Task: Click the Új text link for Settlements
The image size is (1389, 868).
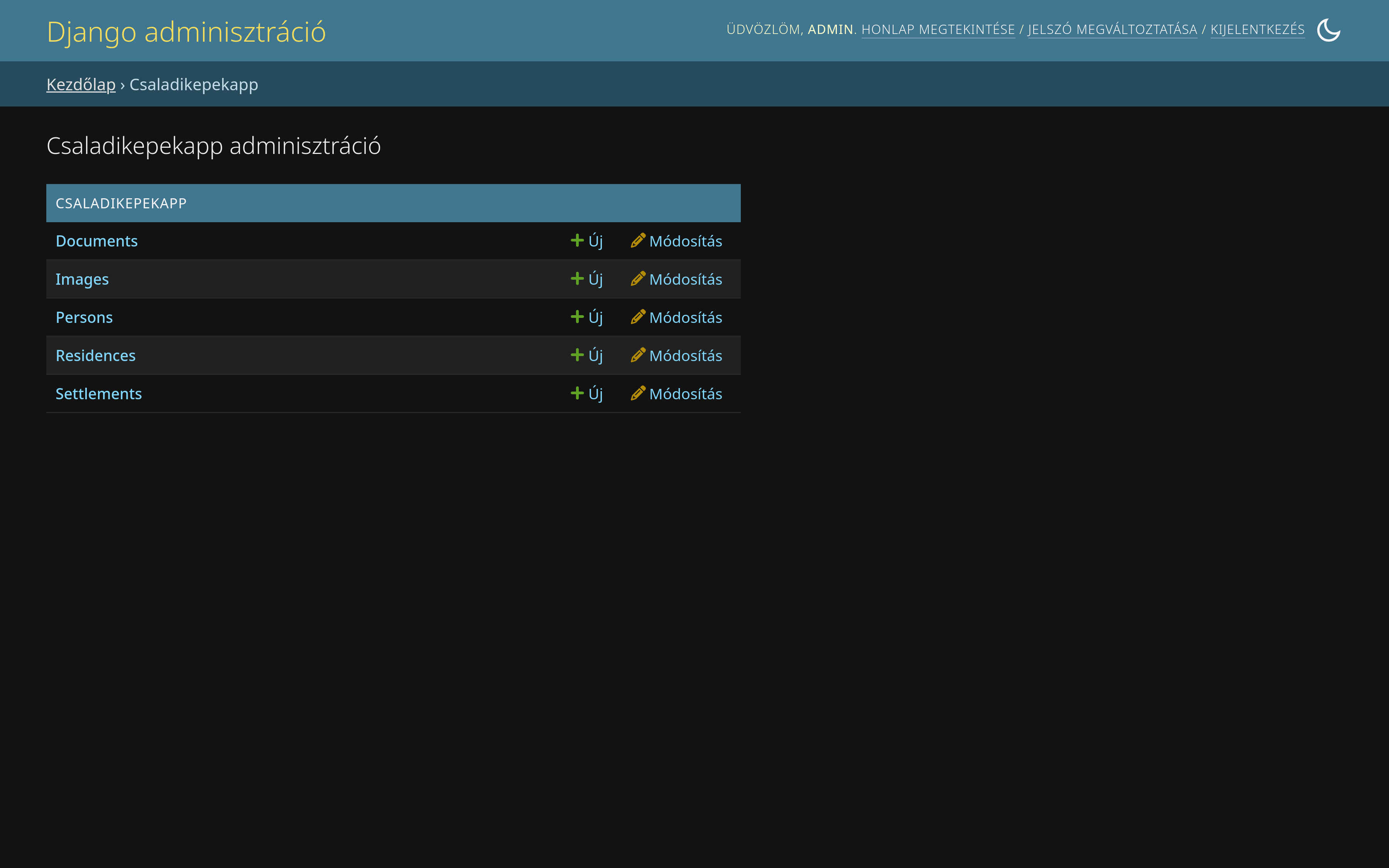Action: coord(595,394)
